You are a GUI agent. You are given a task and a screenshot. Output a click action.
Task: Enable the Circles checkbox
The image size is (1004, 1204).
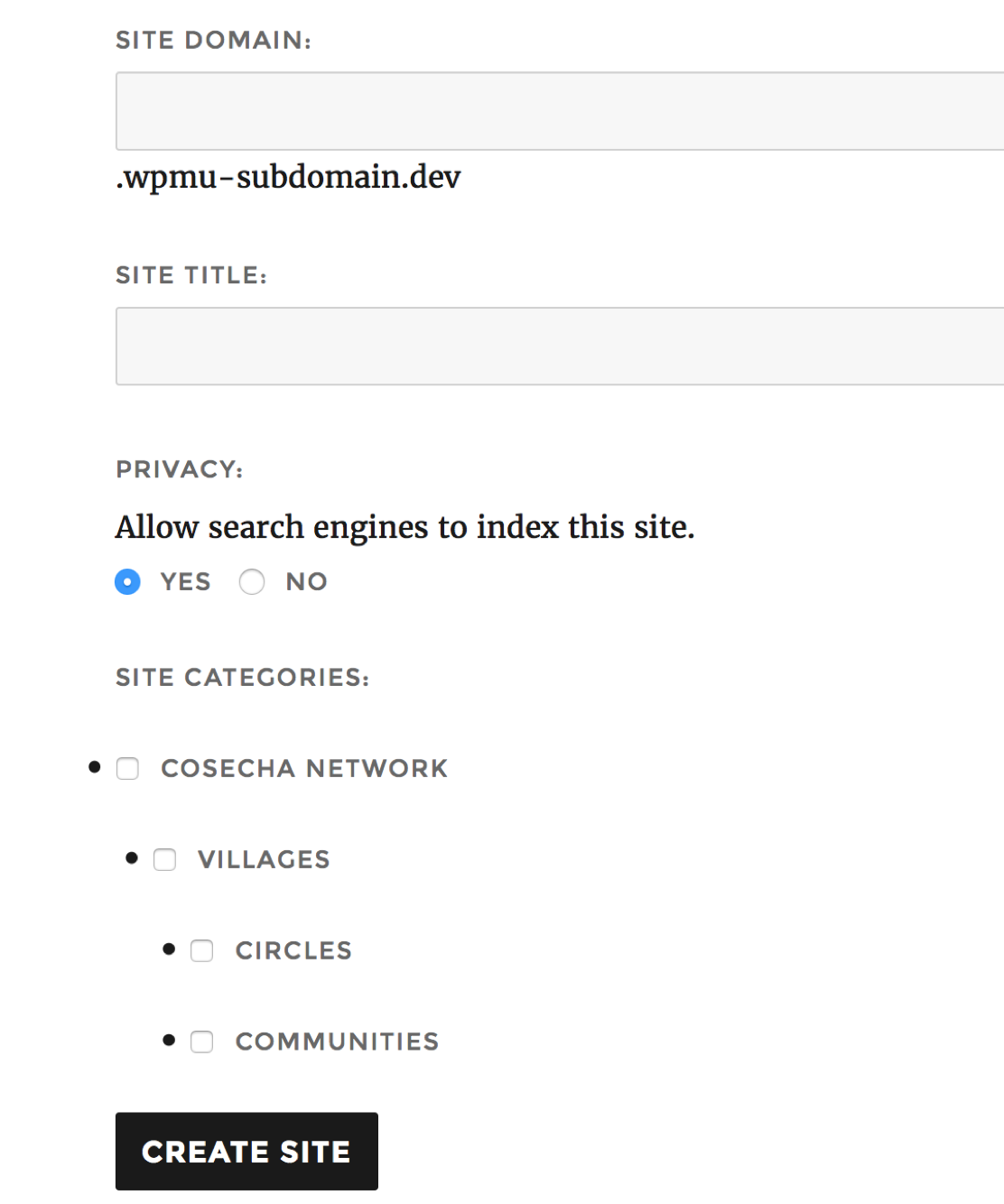point(201,950)
